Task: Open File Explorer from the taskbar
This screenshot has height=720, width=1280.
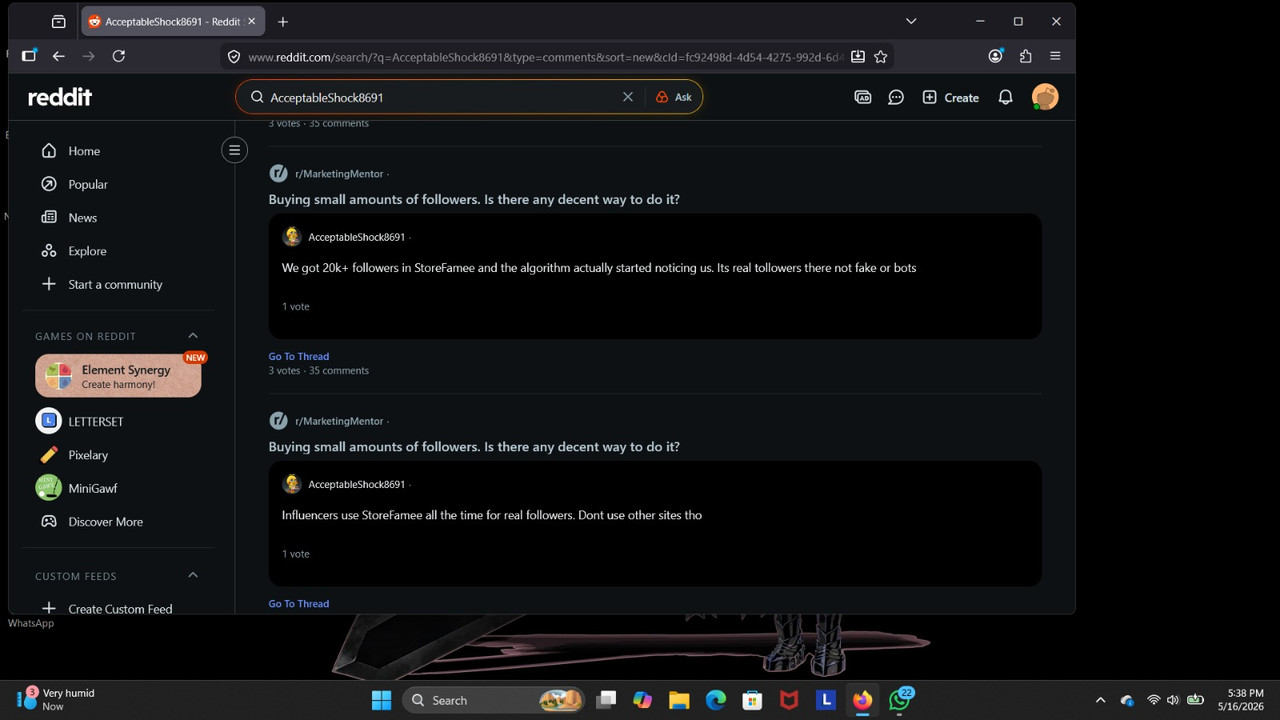Action: (679, 700)
